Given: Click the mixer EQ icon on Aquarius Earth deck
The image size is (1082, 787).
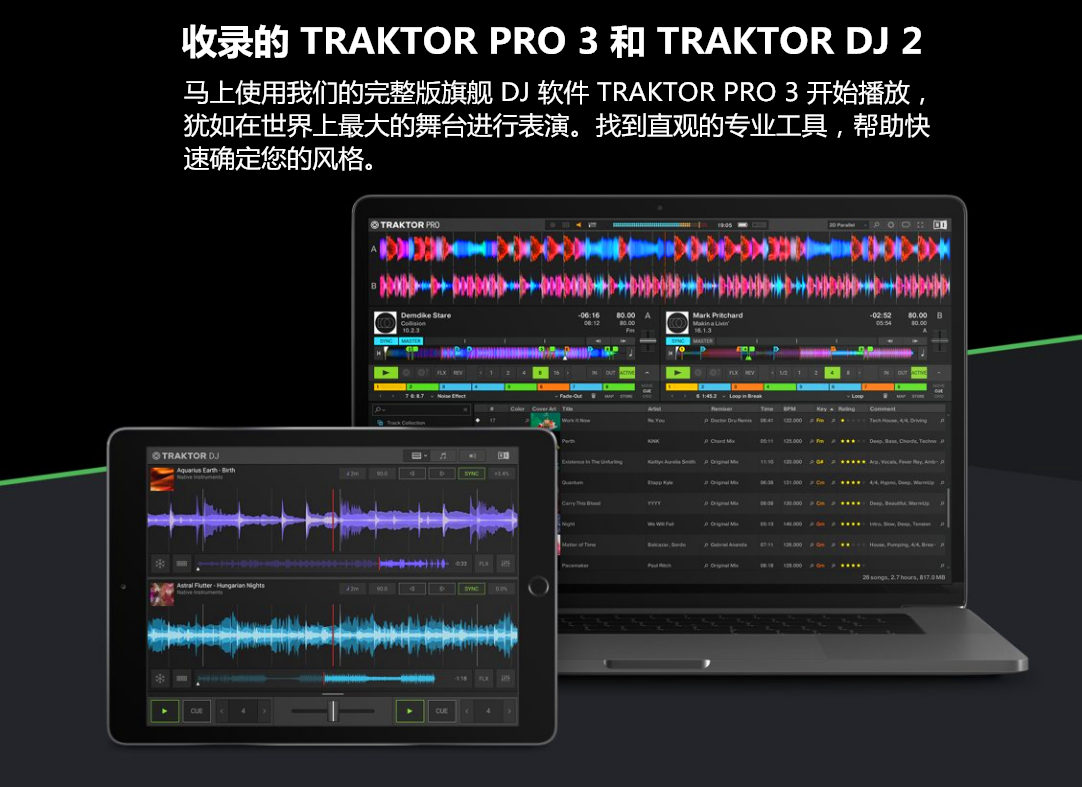Looking at the screenshot, I should click(506, 563).
